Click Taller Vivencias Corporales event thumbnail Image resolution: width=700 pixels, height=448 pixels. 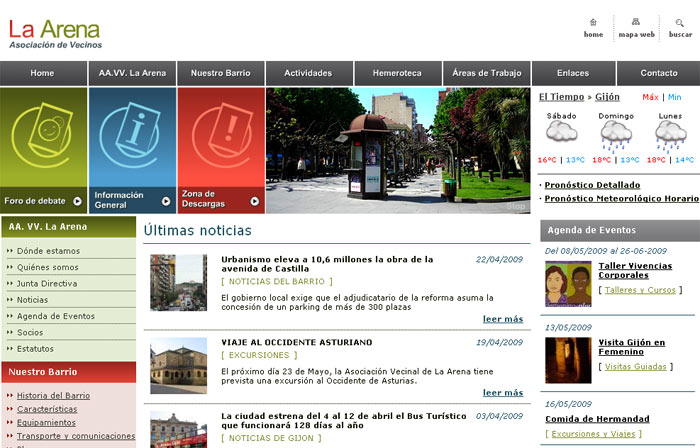pos(567,284)
